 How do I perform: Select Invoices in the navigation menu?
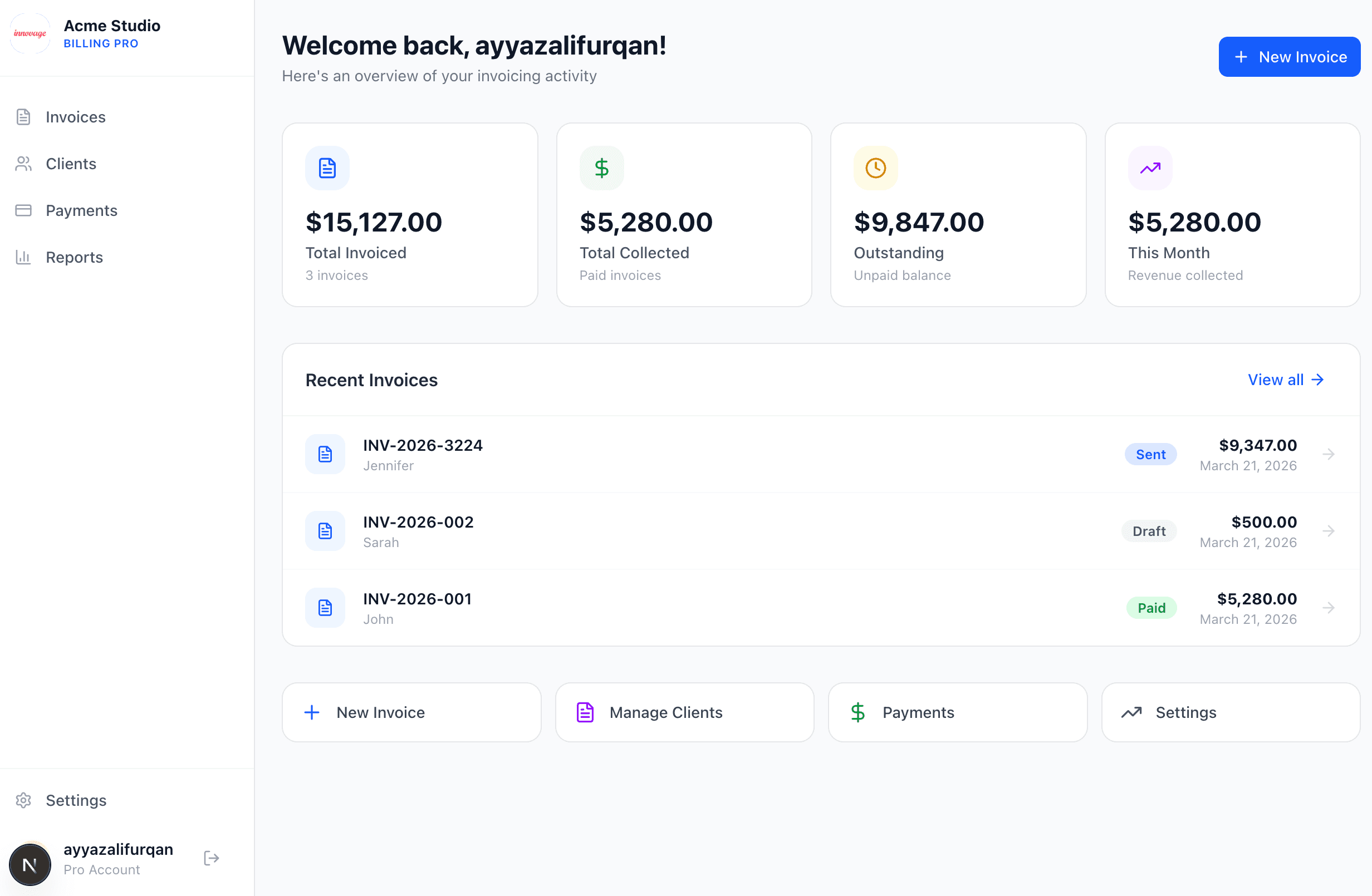coord(76,117)
